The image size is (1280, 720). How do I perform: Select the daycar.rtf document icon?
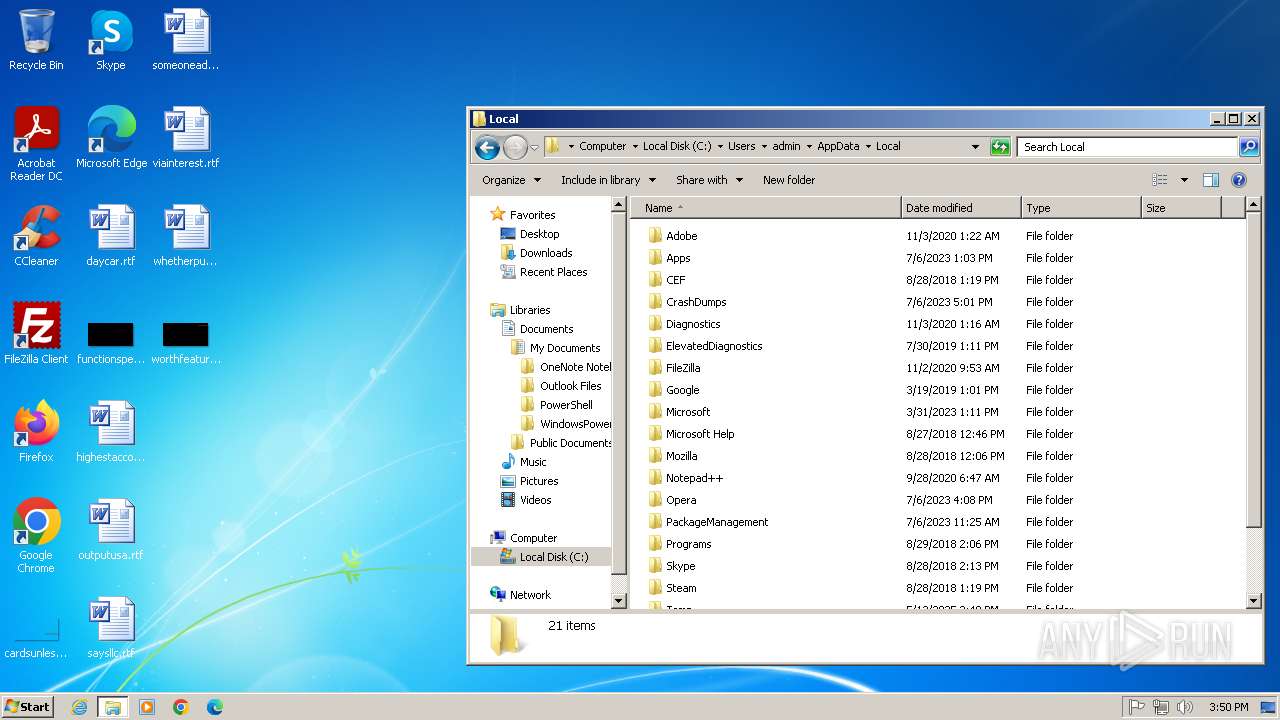(x=110, y=236)
